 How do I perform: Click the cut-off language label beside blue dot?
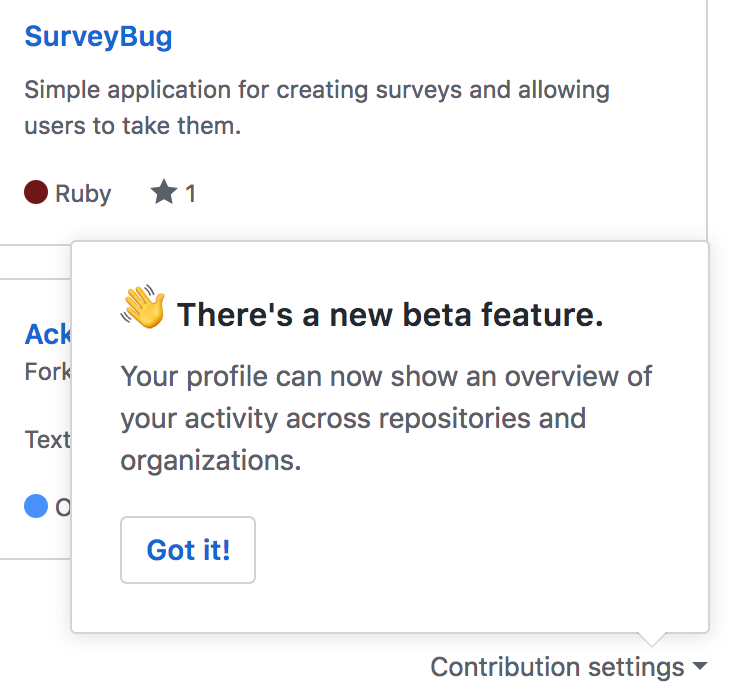(63, 507)
